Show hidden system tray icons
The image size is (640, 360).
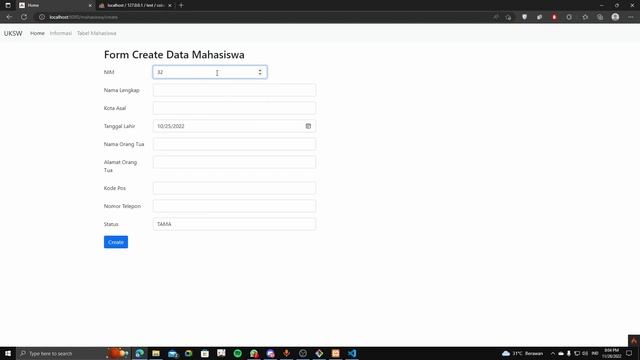pos(553,353)
